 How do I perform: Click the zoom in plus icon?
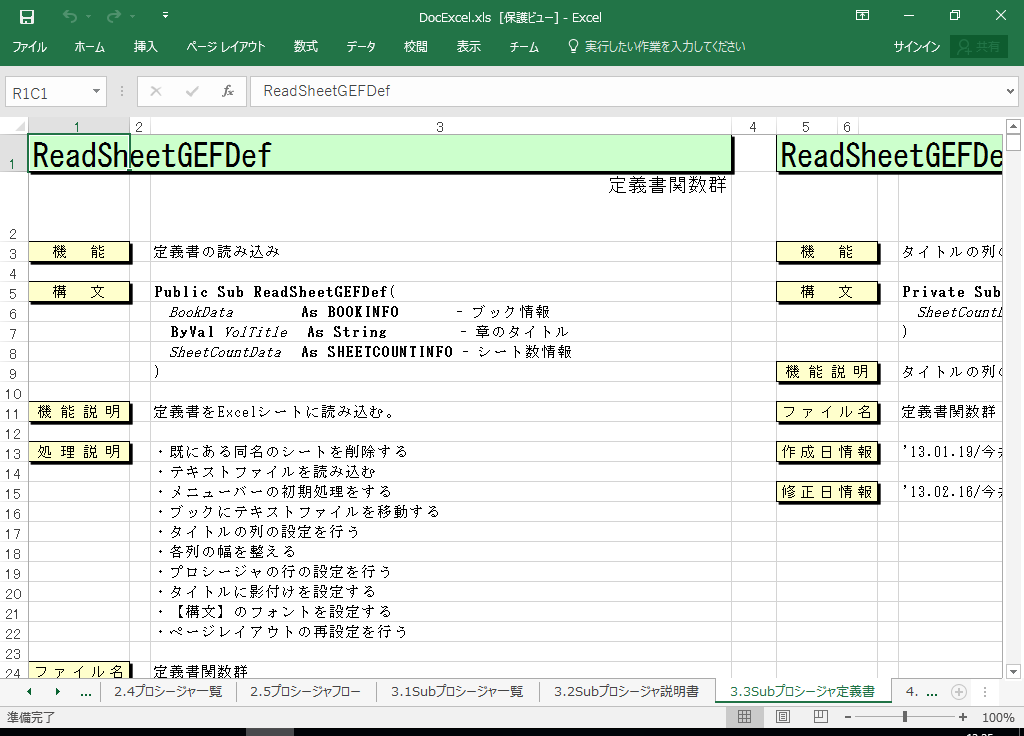click(963, 717)
